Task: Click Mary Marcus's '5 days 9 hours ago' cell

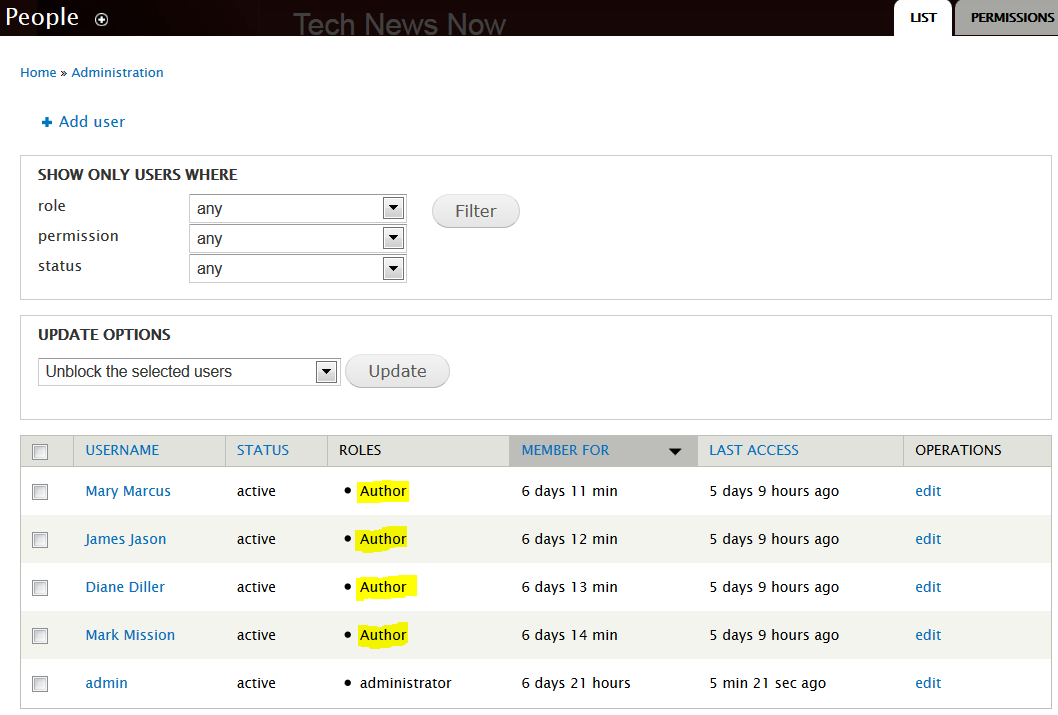Action: pos(774,491)
